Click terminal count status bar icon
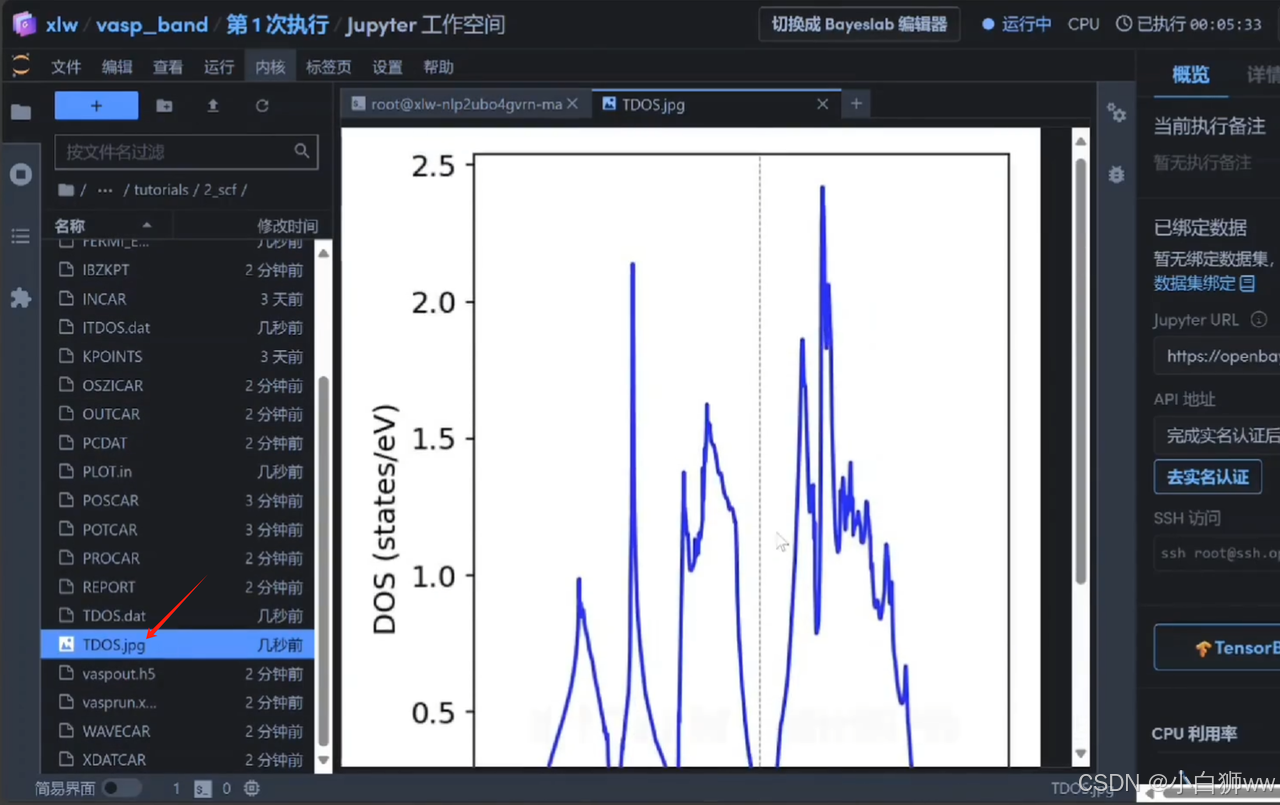 click(202, 788)
